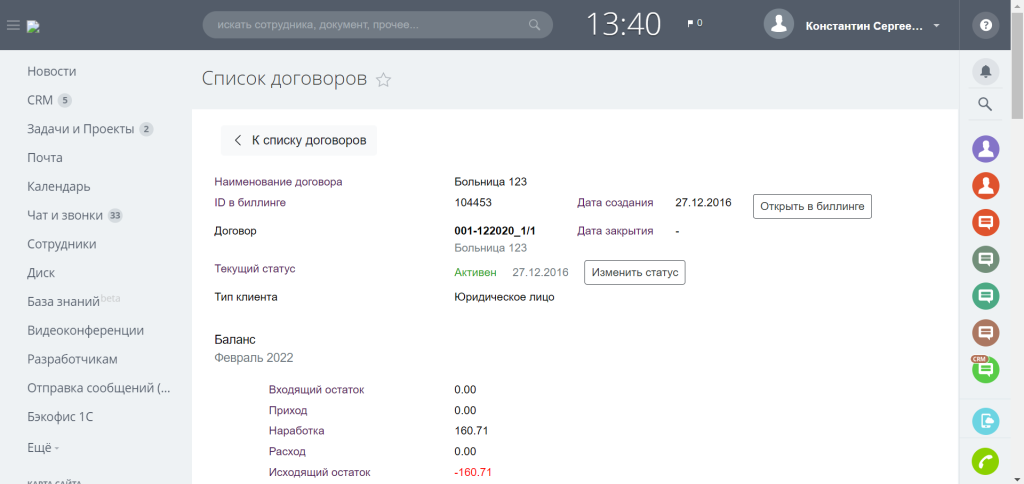Add the page to favorites with the star
Viewport: 1024px width, 484px height.
pos(383,80)
